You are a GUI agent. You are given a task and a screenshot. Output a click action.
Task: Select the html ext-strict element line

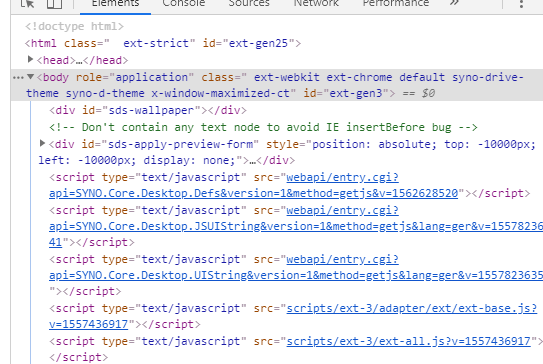point(163,43)
